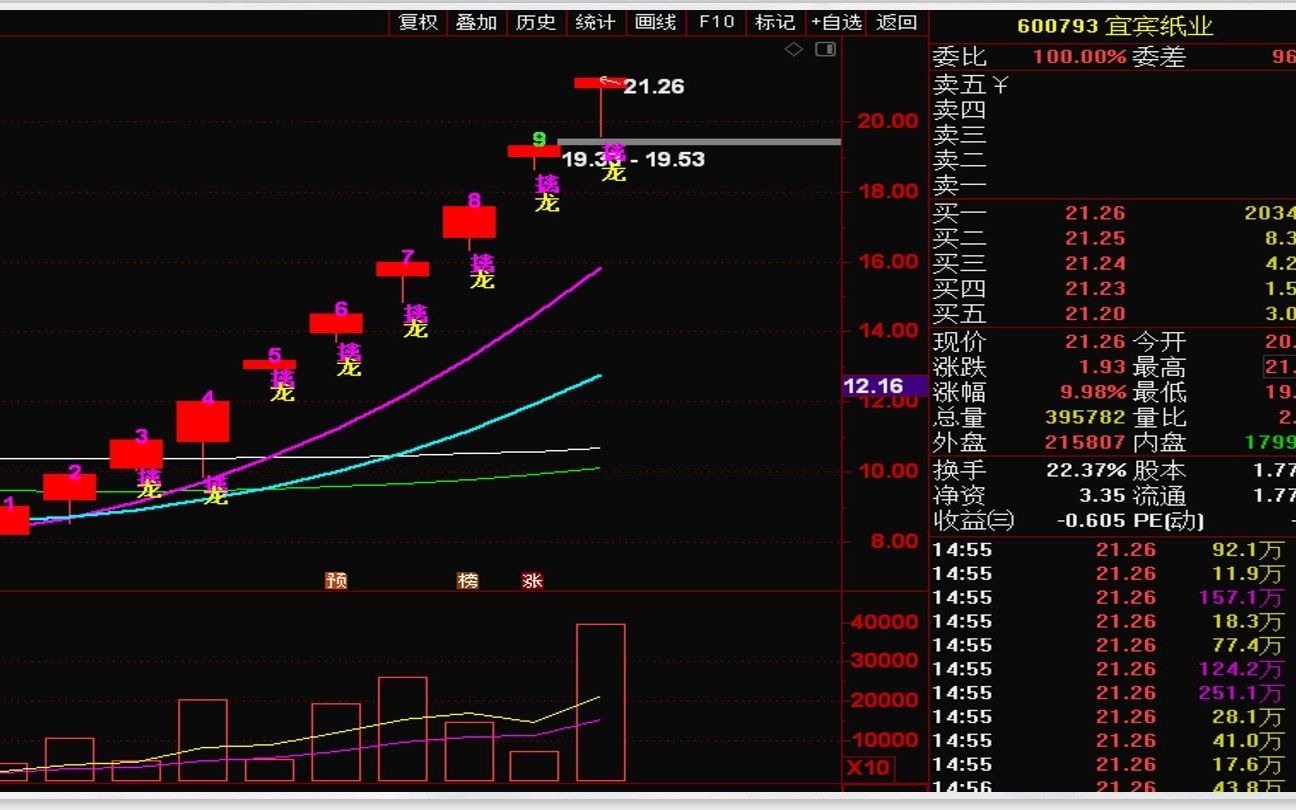Click the X10 volume scale label
Viewport: 1296px width, 810px height.
point(867,769)
